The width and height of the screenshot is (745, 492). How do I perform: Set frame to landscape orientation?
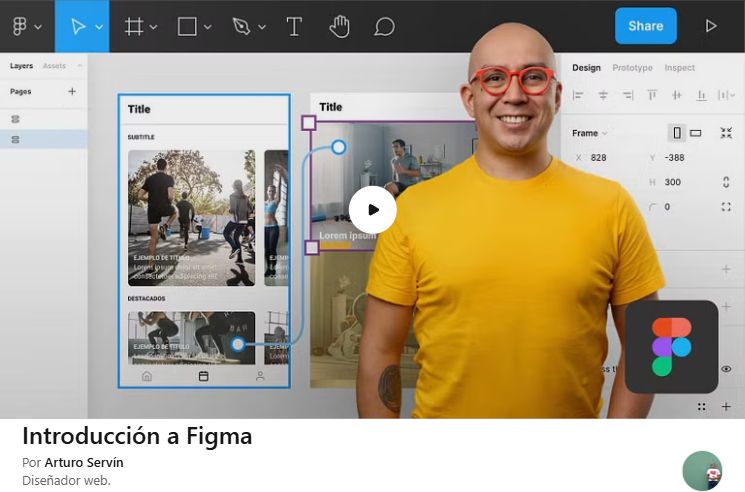tap(696, 133)
